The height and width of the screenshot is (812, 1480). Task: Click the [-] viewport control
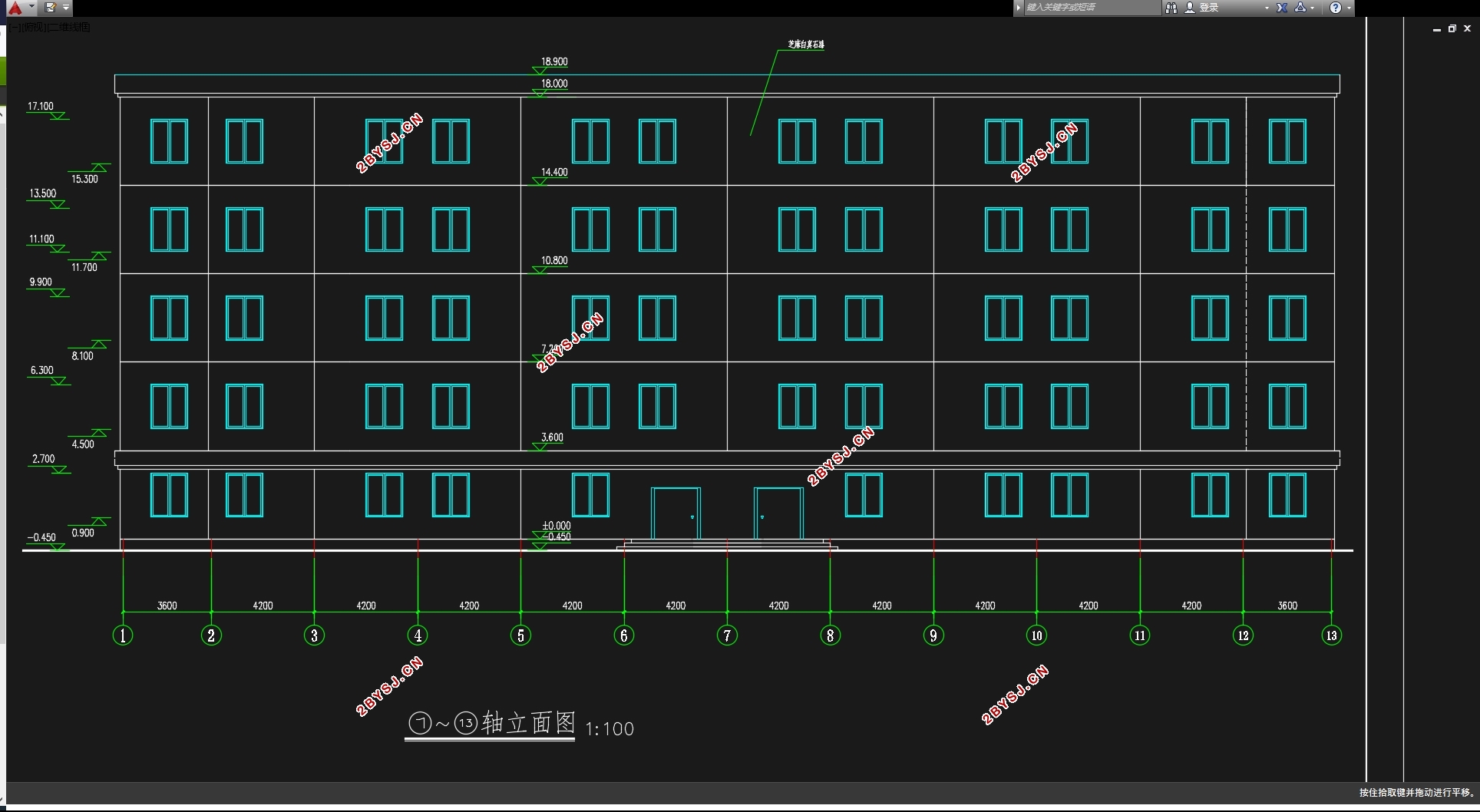(x=15, y=27)
